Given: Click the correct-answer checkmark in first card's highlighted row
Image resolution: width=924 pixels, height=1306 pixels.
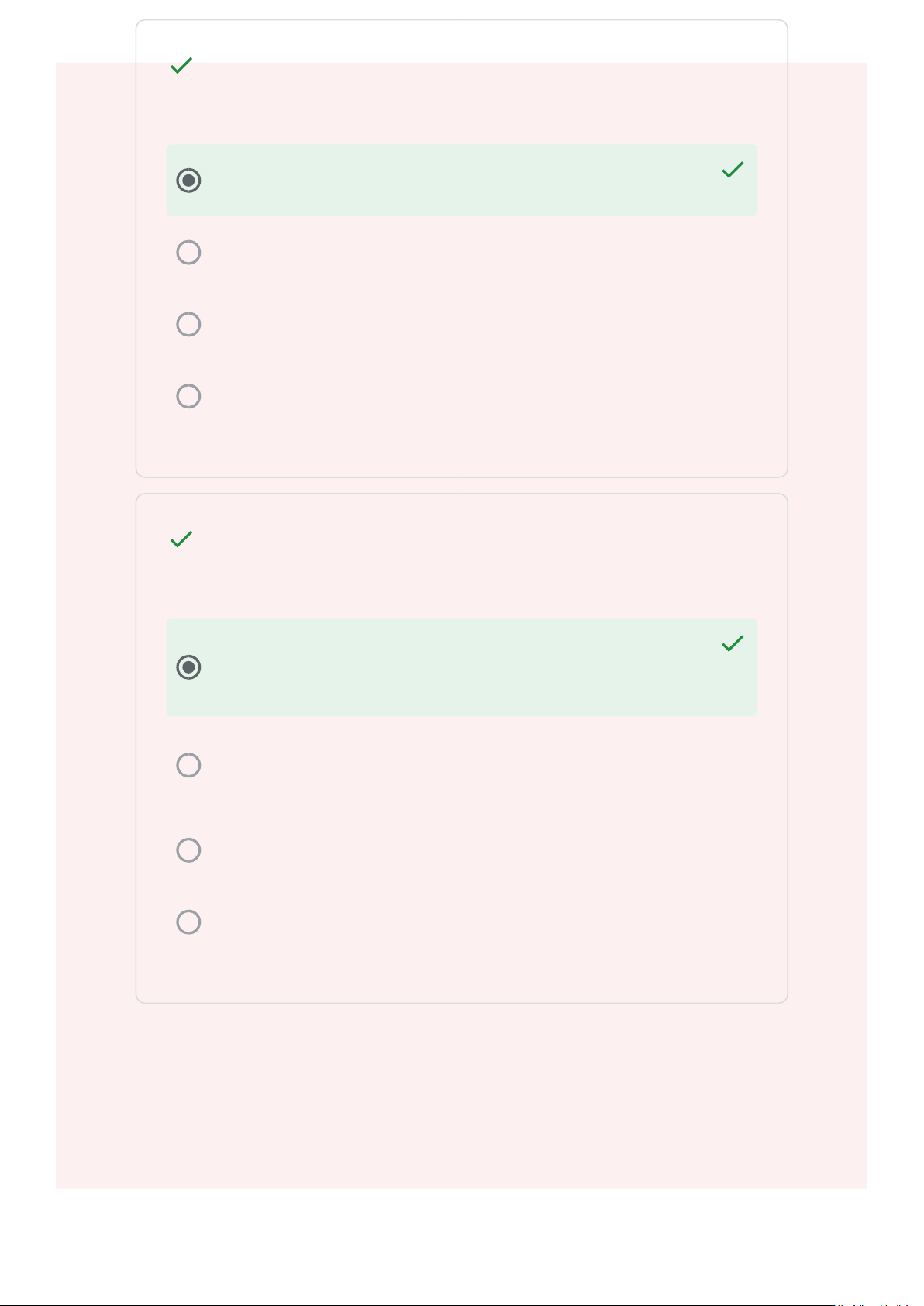Looking at the screenshot, I should [x=733, y=170].
